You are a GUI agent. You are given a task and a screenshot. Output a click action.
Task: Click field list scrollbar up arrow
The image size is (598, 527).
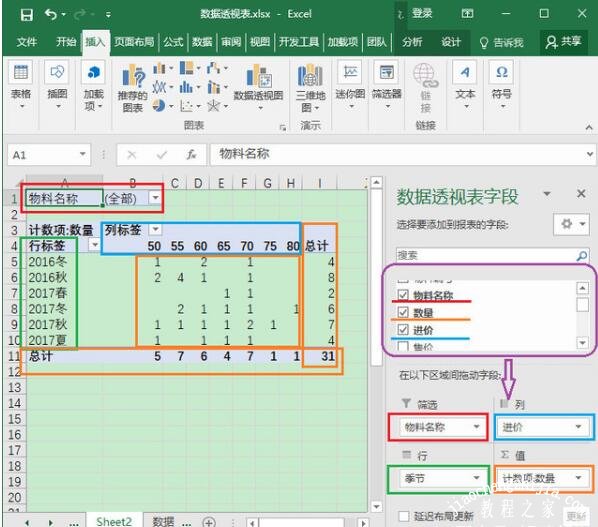point(582,288)
